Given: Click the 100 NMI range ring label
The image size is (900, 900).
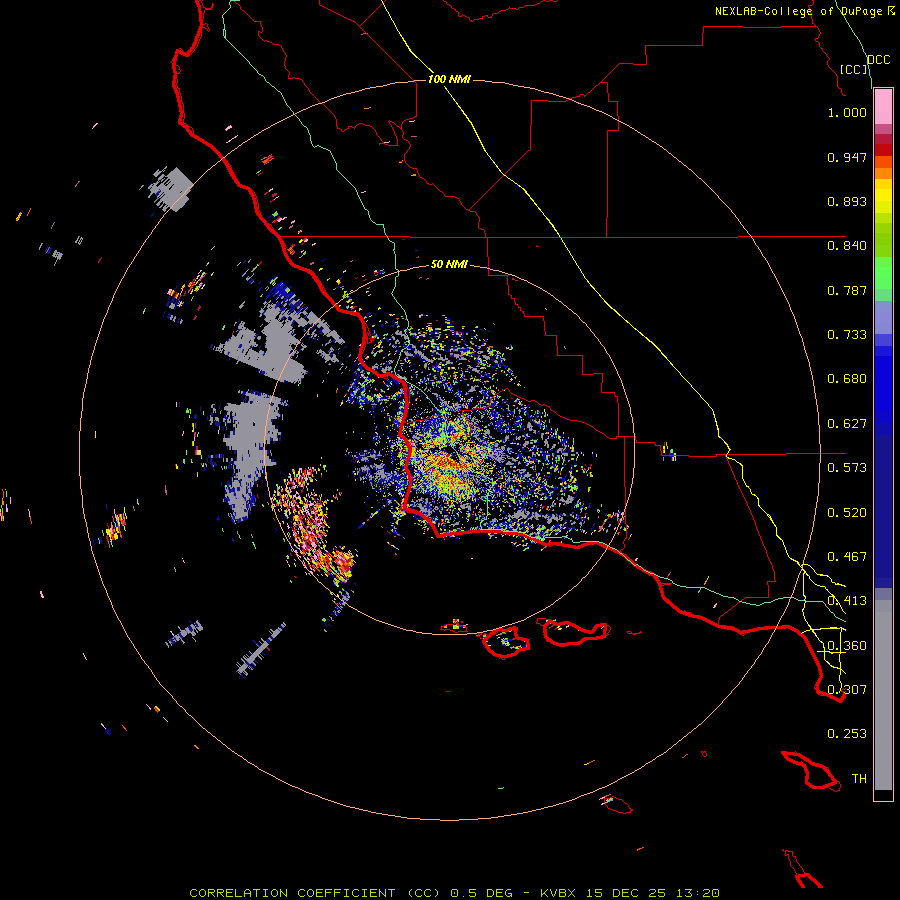Looking at the screenshot, I should coord(449,79).
